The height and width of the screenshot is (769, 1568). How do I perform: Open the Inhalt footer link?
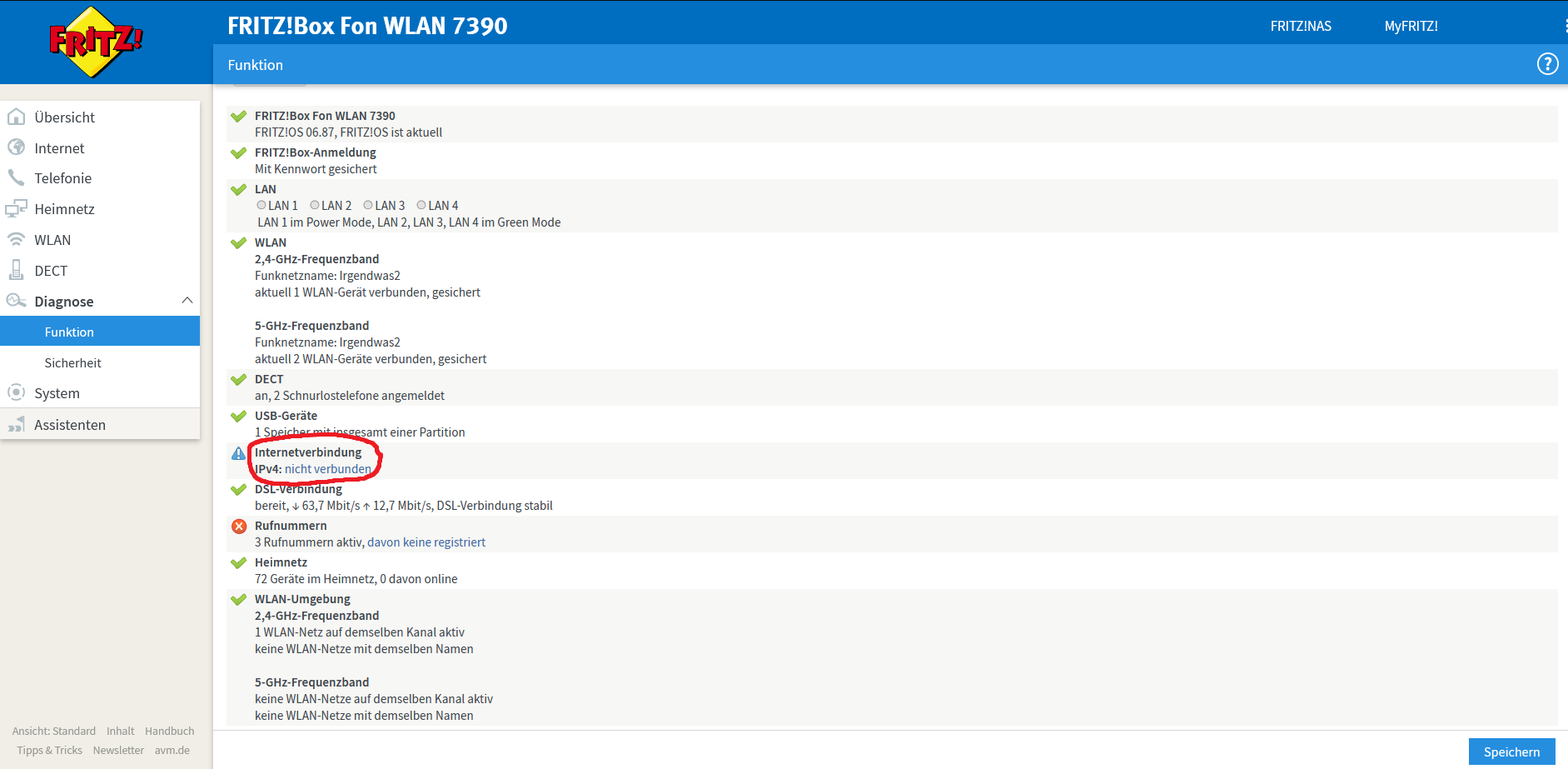point(121,731)
